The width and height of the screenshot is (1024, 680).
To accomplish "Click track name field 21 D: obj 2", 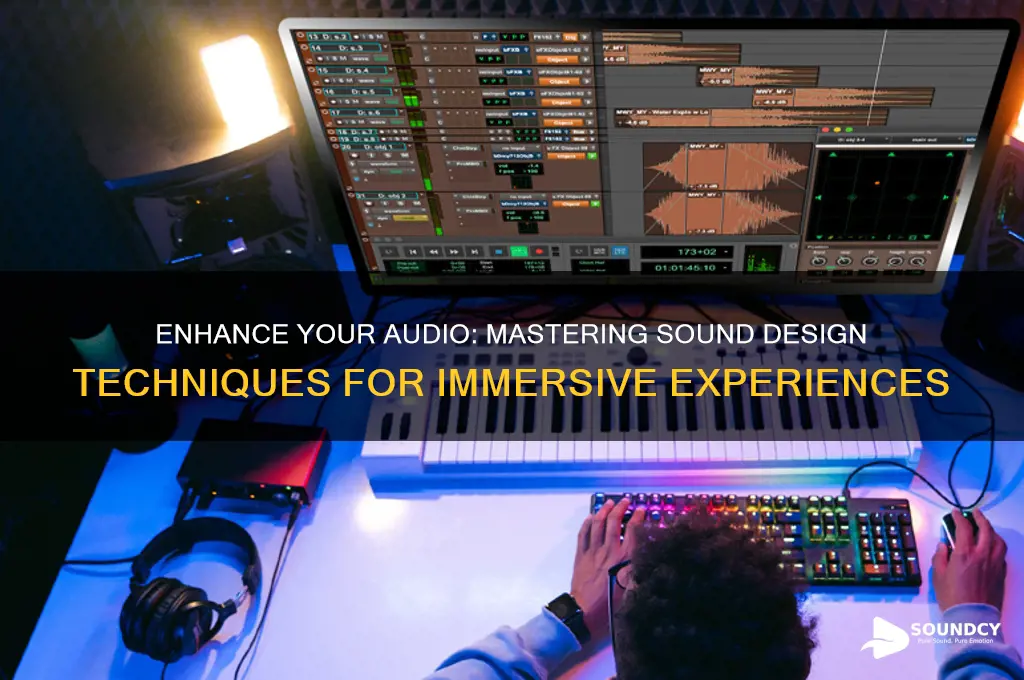I will point(387,195).
